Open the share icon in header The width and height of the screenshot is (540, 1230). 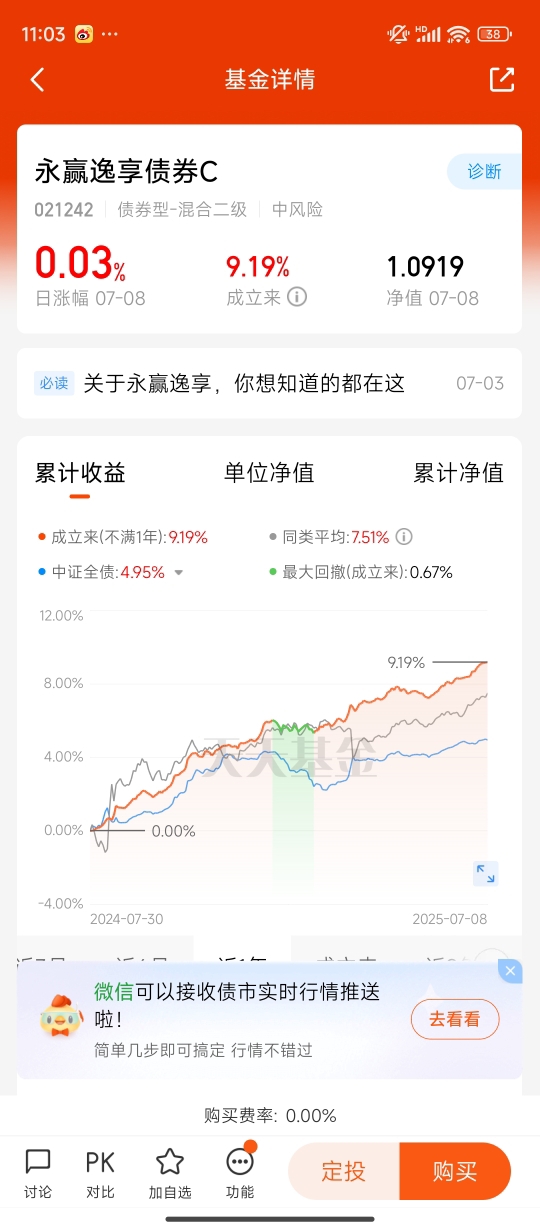pyautogui.click(x=502, y=80)
